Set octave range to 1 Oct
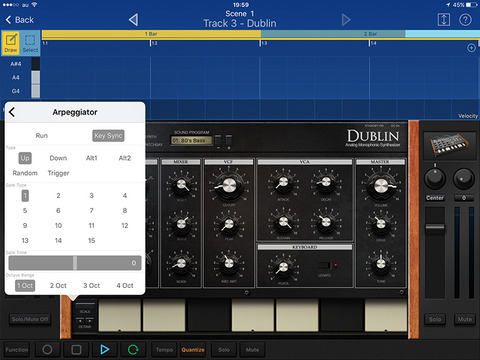480x360 pixels. (25, 286)
